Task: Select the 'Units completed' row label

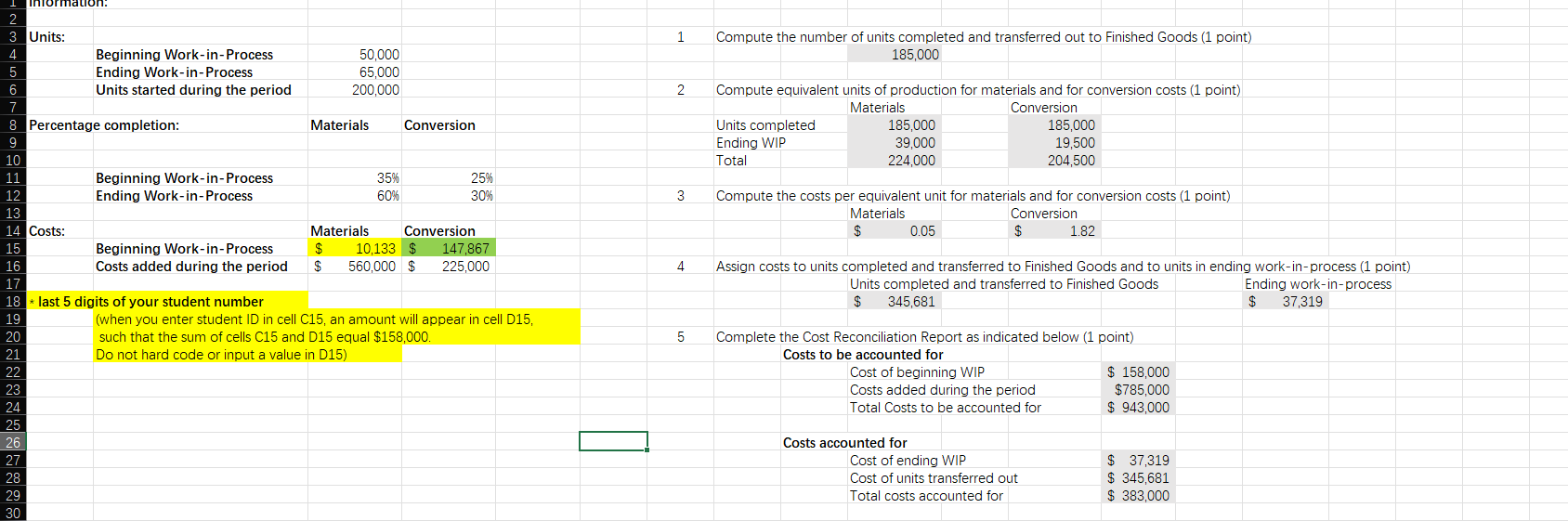Action: click(x=765, y=125)
